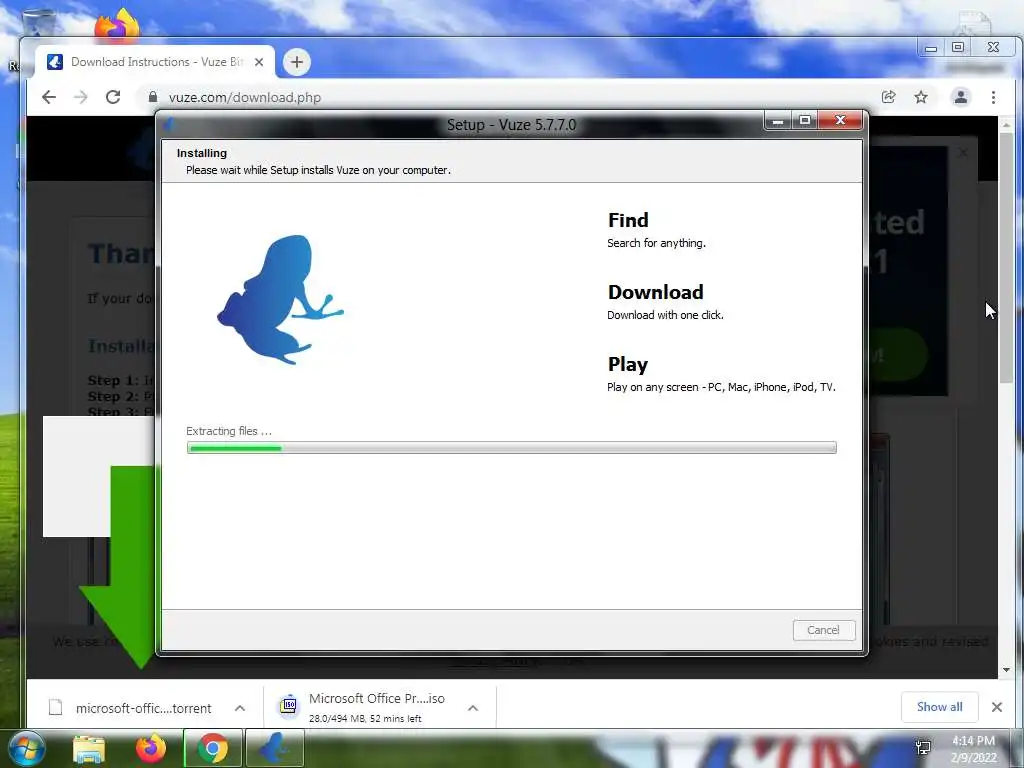Cancel the Vuze installation
Viewport: 1024px width, 768px height.
[824, 630]
